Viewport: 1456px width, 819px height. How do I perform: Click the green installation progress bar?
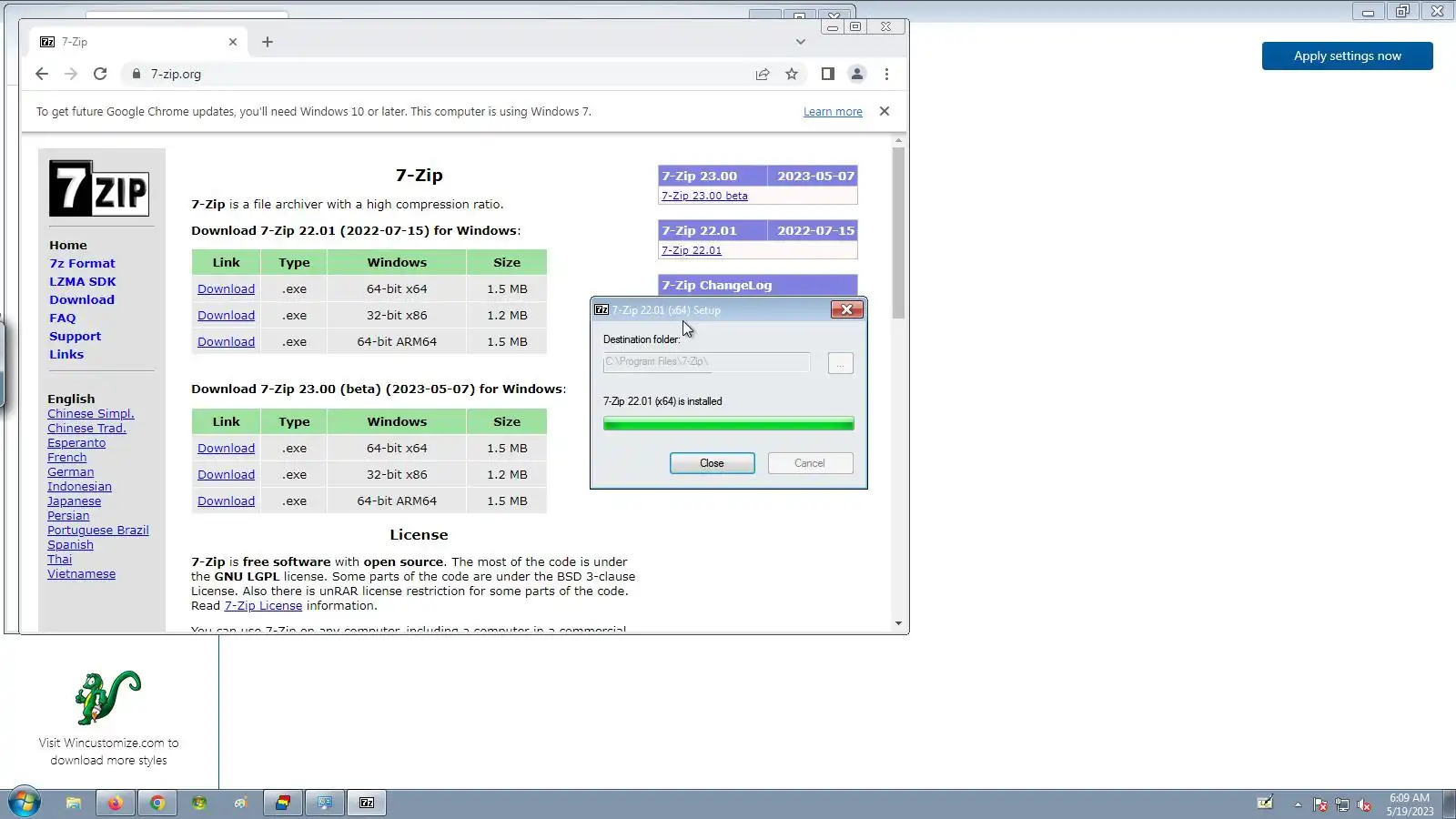coord(729,424)
